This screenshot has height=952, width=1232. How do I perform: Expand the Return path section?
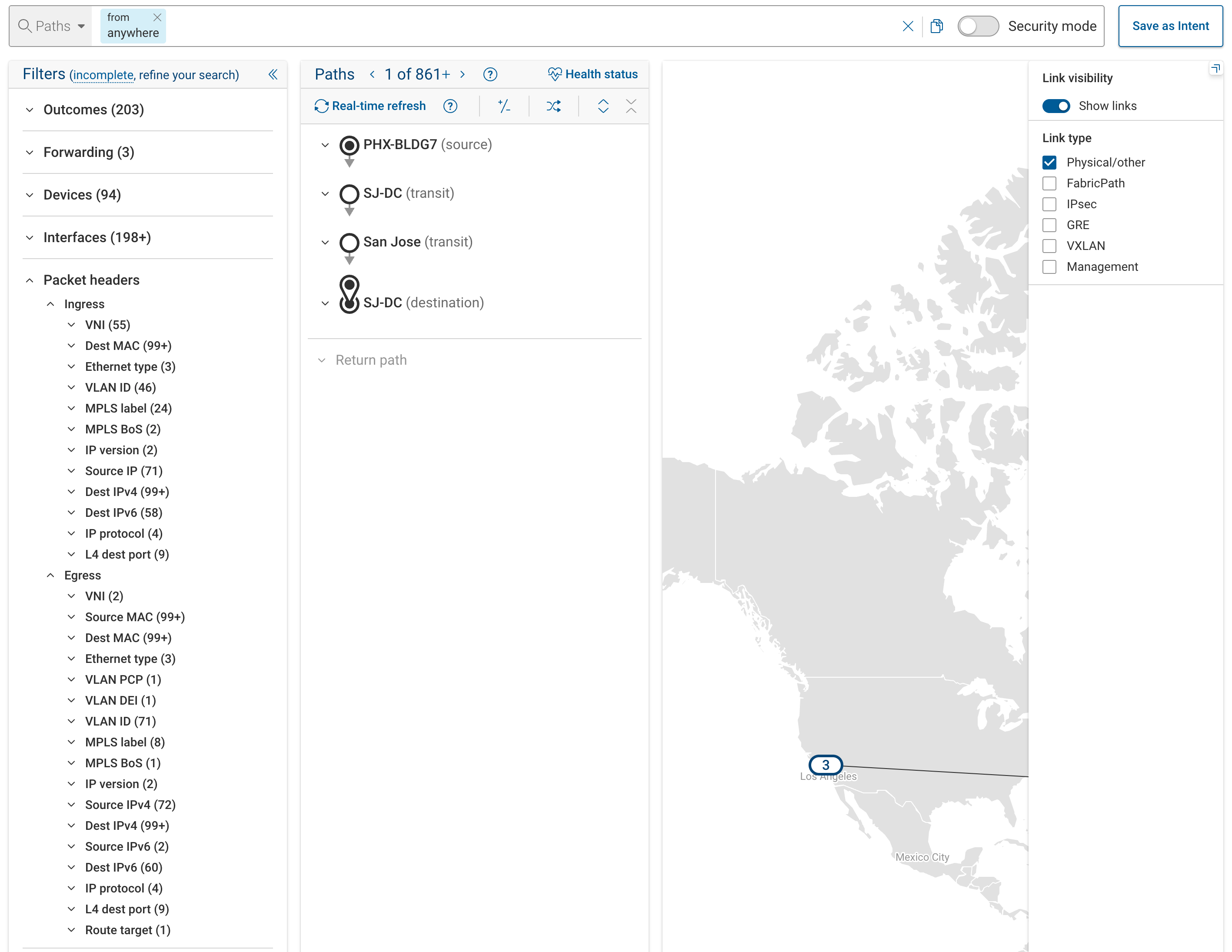322,360
